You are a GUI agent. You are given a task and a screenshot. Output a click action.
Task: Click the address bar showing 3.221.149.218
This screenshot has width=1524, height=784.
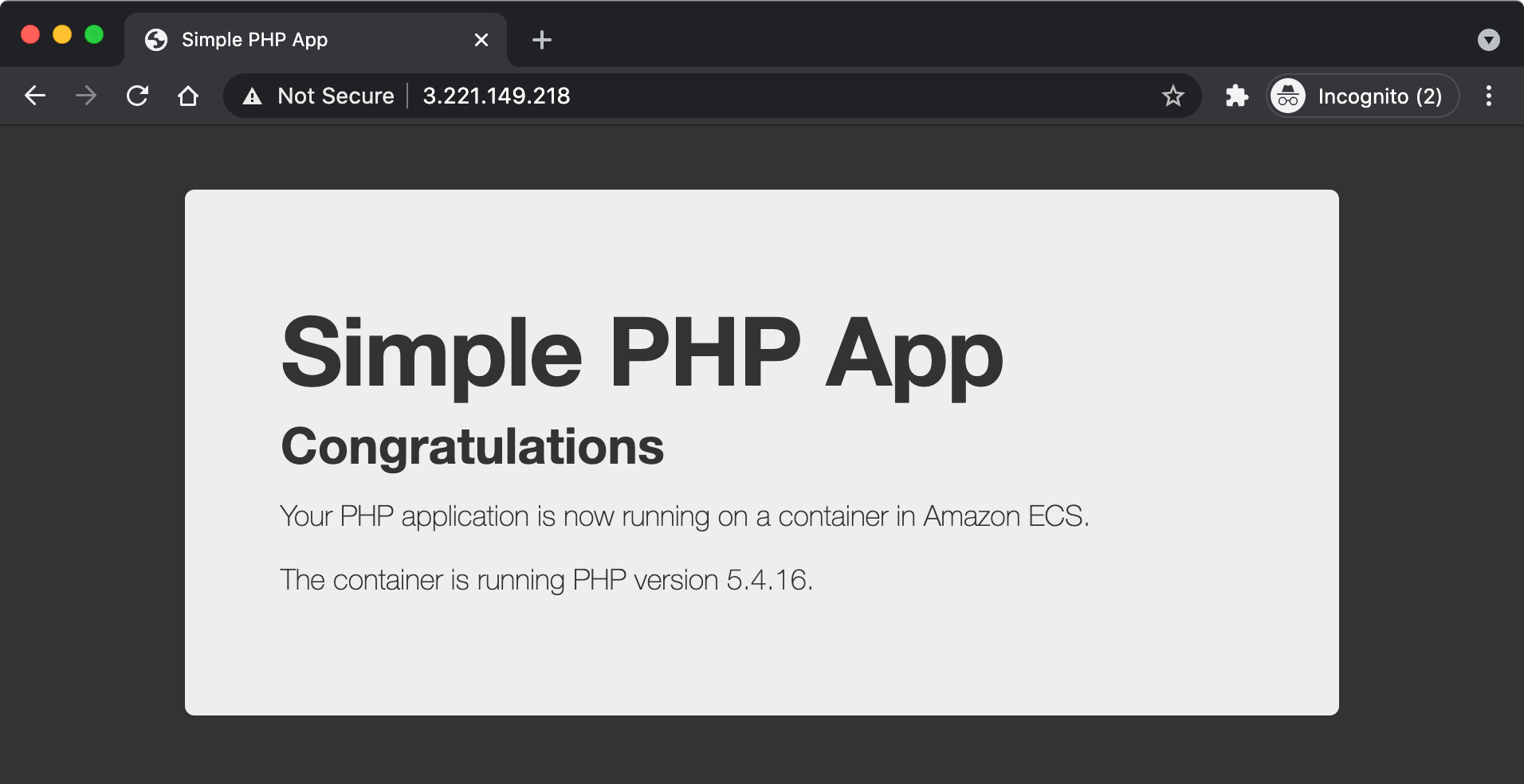pyautogui.click(x=712, y=96)
